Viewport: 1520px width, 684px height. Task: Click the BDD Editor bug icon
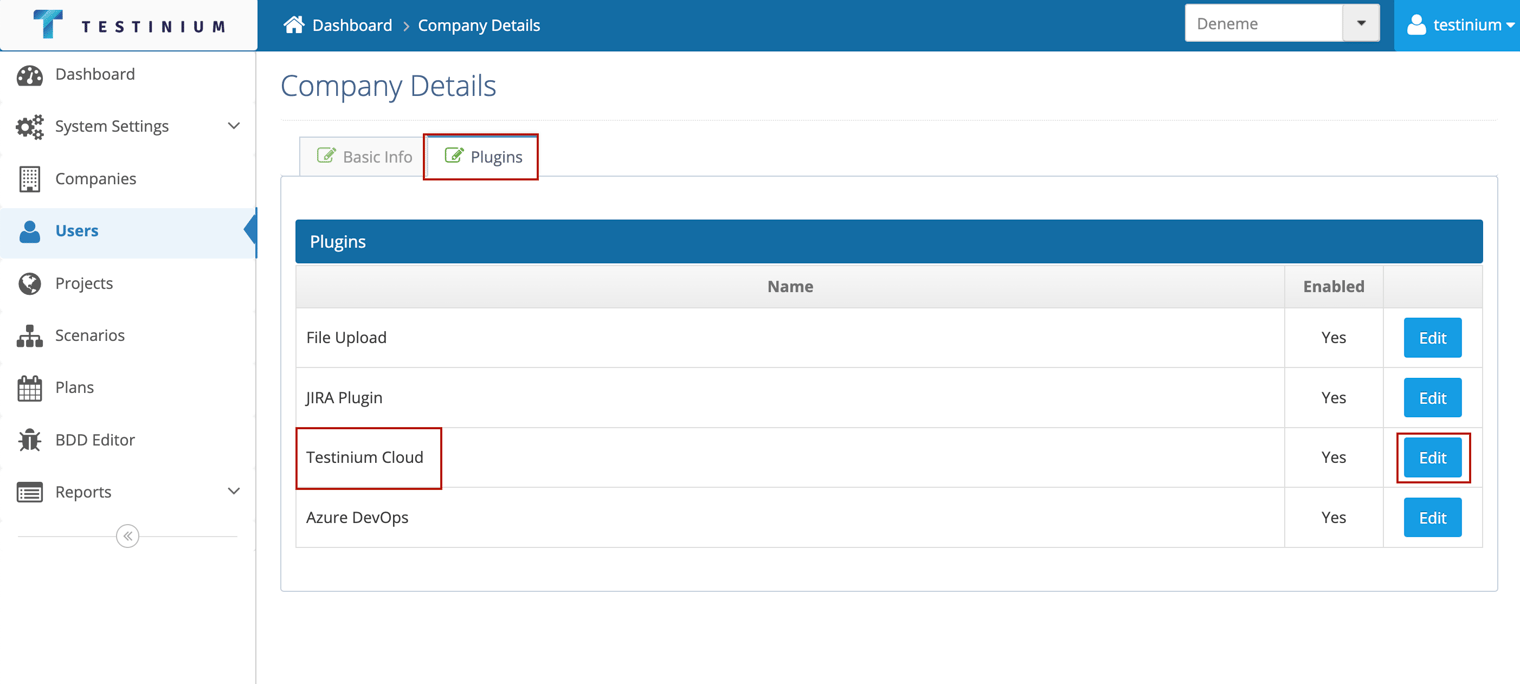[30, 440]
